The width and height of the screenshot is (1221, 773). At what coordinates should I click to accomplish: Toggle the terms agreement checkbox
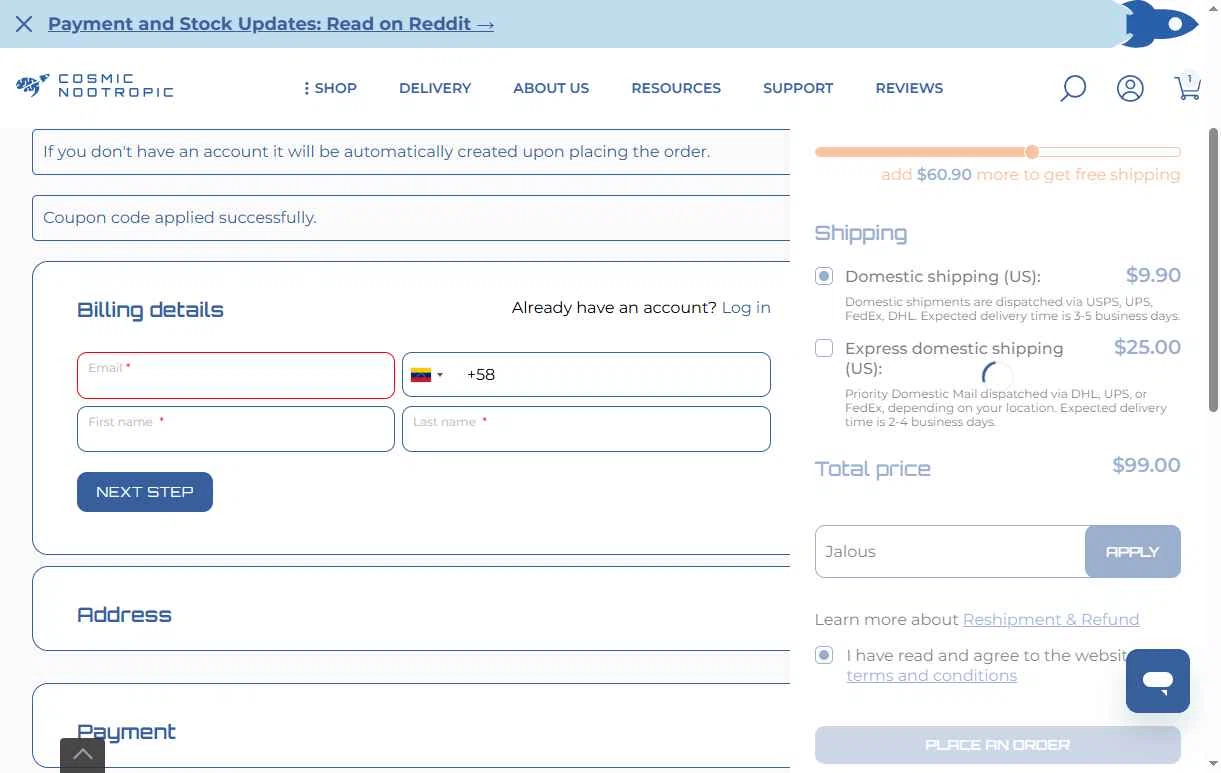tap(824, 655)
